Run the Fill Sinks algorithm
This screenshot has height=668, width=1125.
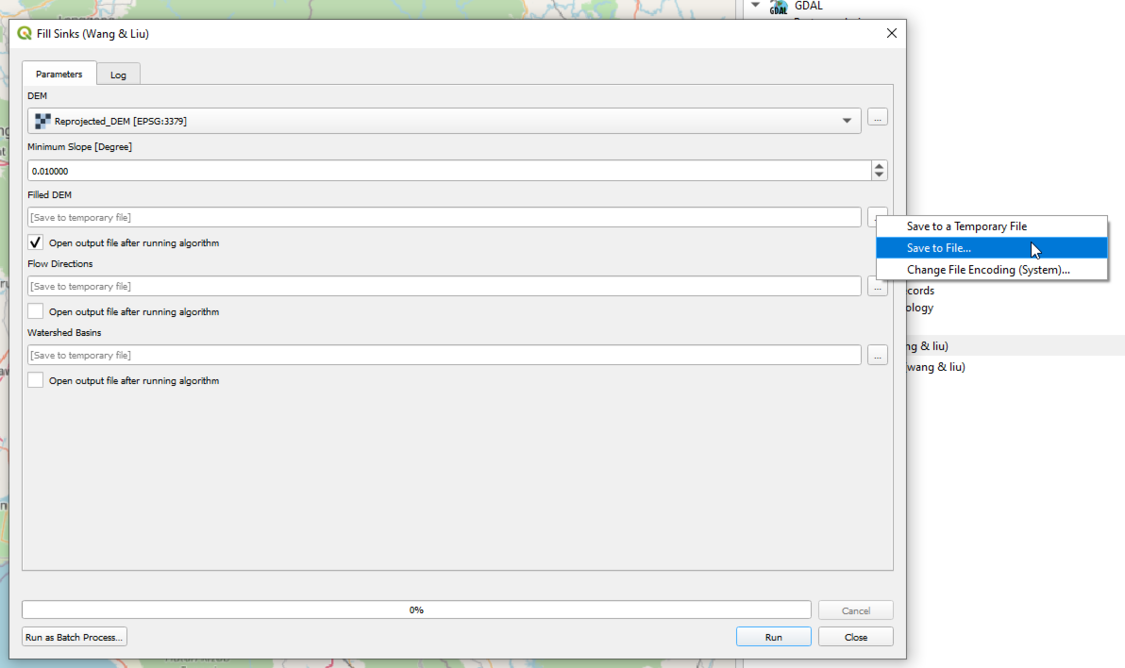[773, 636]
